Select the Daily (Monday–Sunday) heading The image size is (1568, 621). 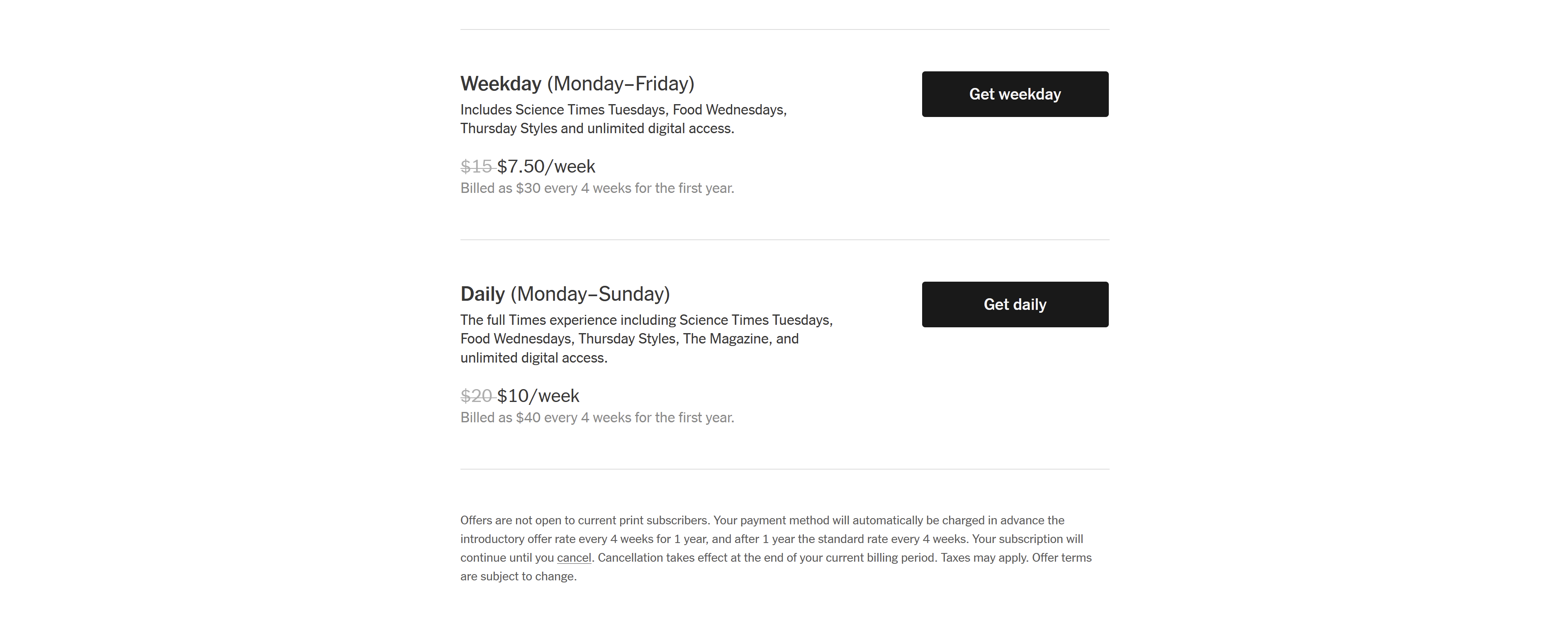pos(565,294)
